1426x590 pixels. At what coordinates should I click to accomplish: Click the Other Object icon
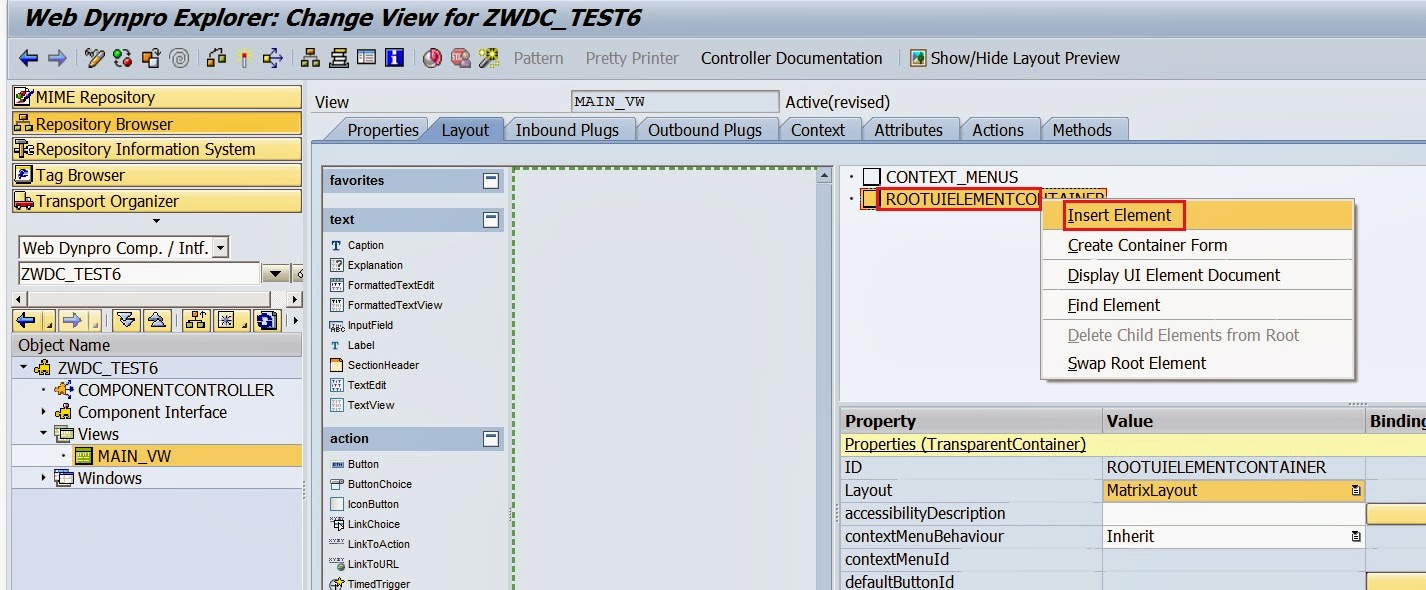pyautogui.click(x=151, y=58)
